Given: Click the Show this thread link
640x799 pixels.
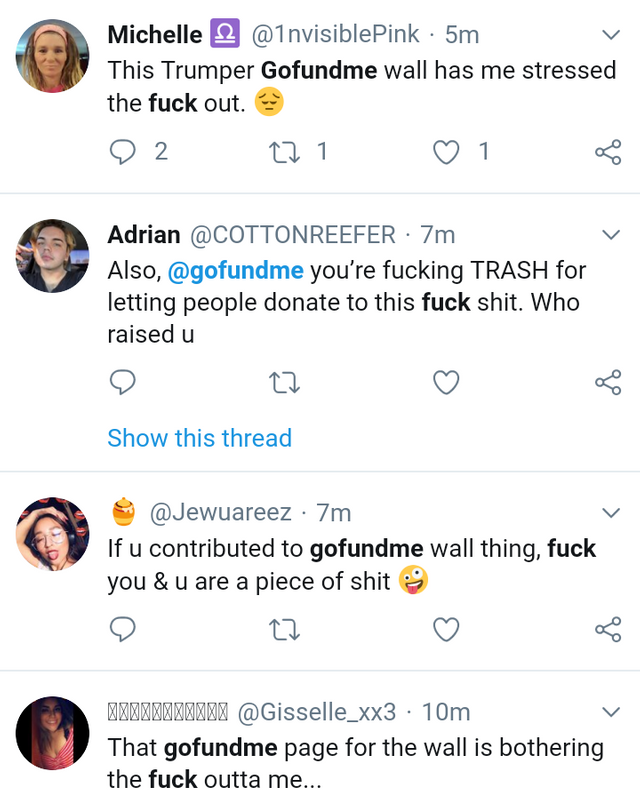Looking at the screenshot, I should click(x=199, y=438).
